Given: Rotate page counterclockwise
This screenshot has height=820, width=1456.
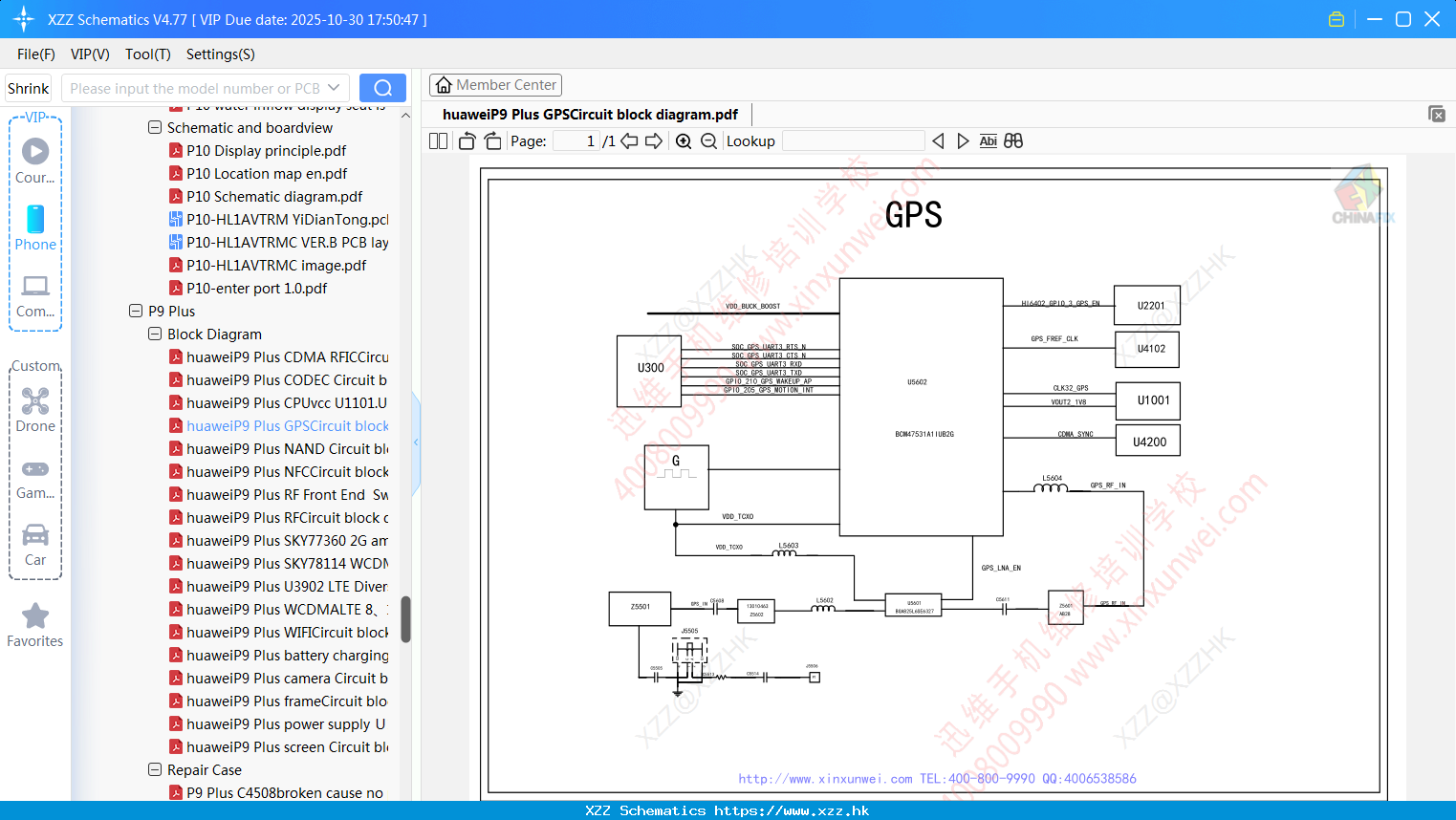Looking at the screenshot, I should click(x=467, y=141).
